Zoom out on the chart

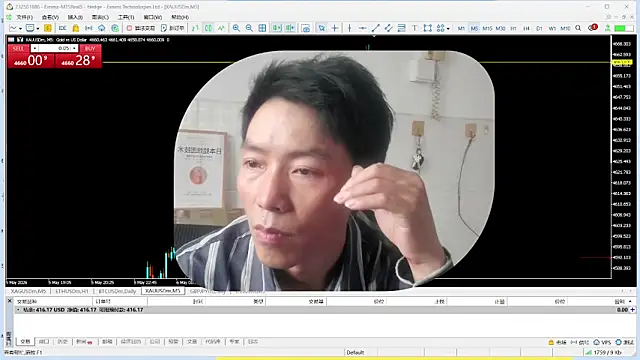249,28
